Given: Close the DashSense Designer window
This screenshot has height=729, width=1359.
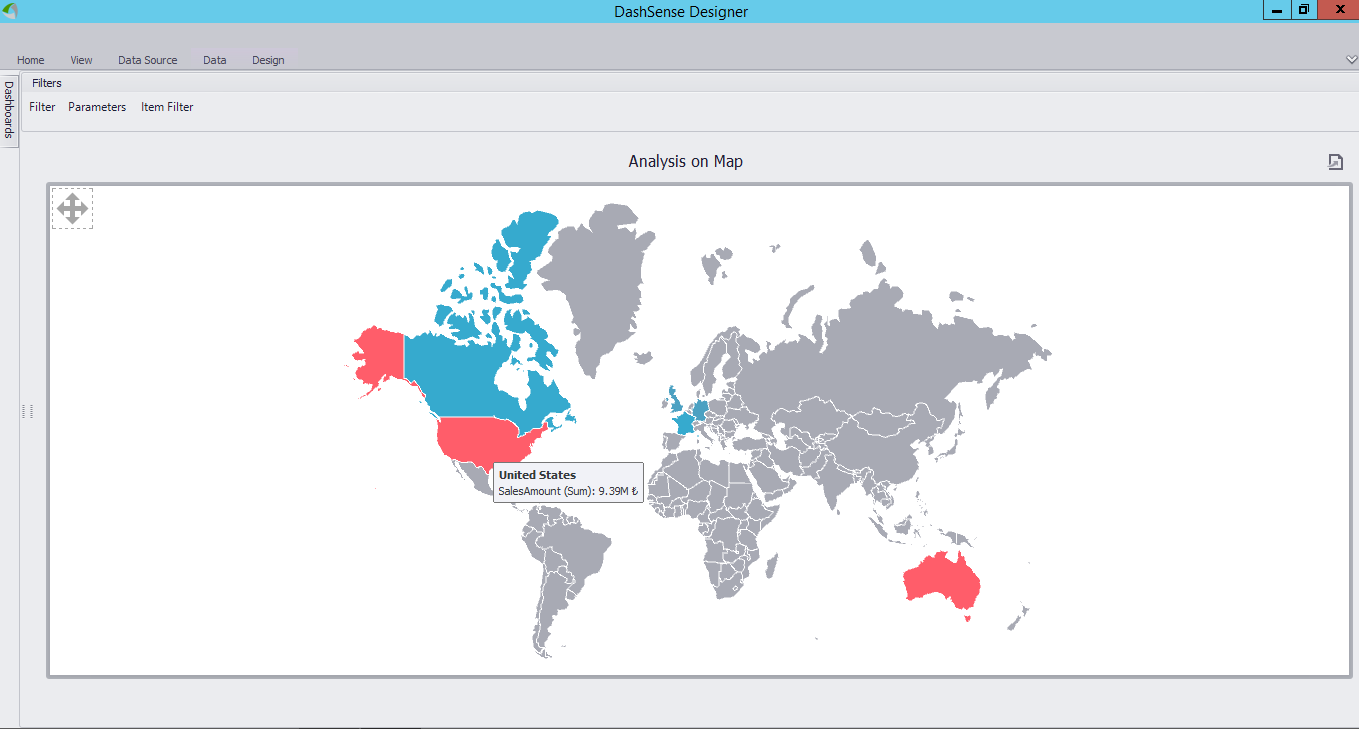Looking at the screenshot, I should click(x=1338, y=10).
